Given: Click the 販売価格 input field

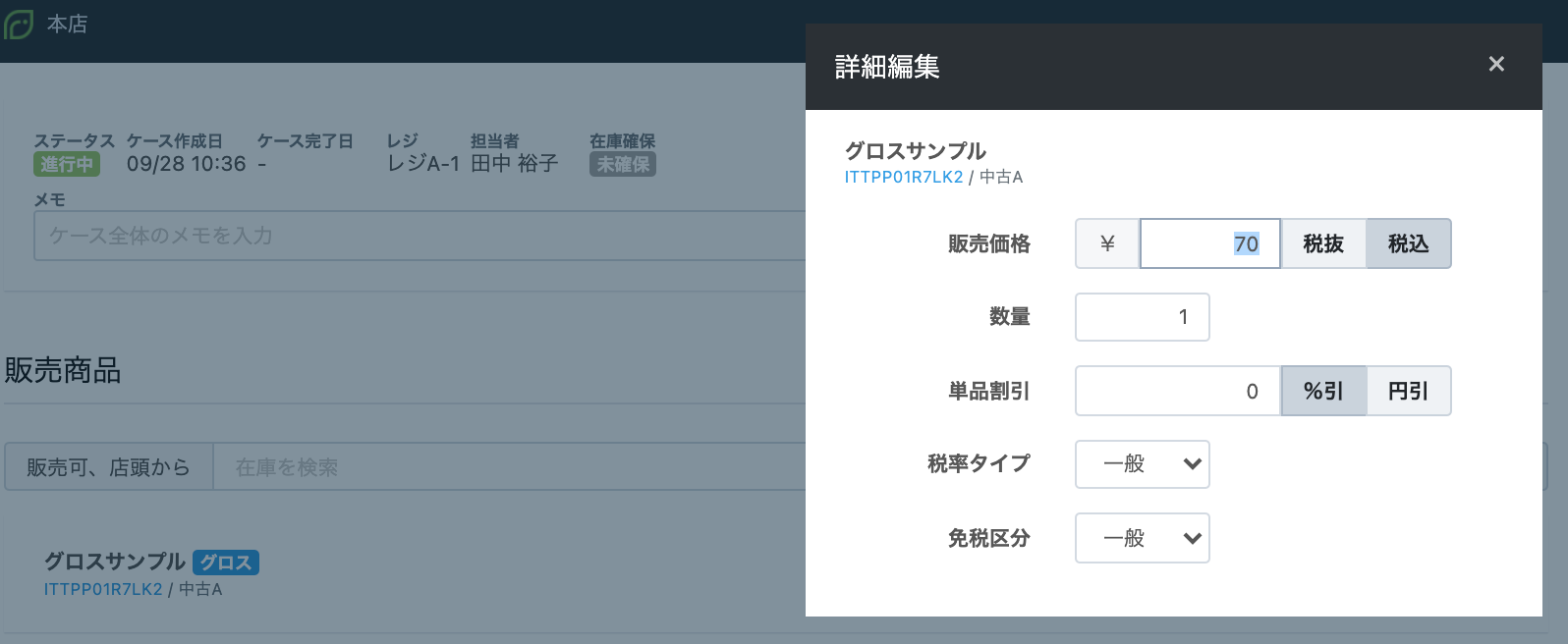Looking at the screenshot, I should click(x=1209, y=243).
